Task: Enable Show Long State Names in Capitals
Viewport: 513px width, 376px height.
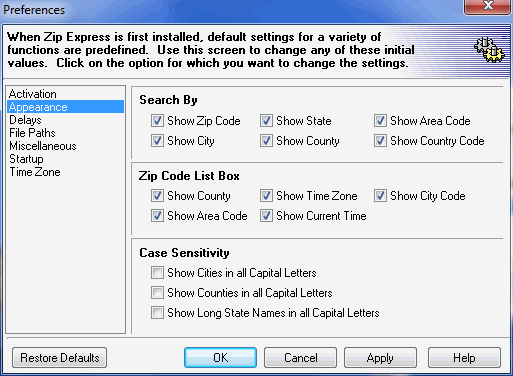Action: [x=157, y=313]
